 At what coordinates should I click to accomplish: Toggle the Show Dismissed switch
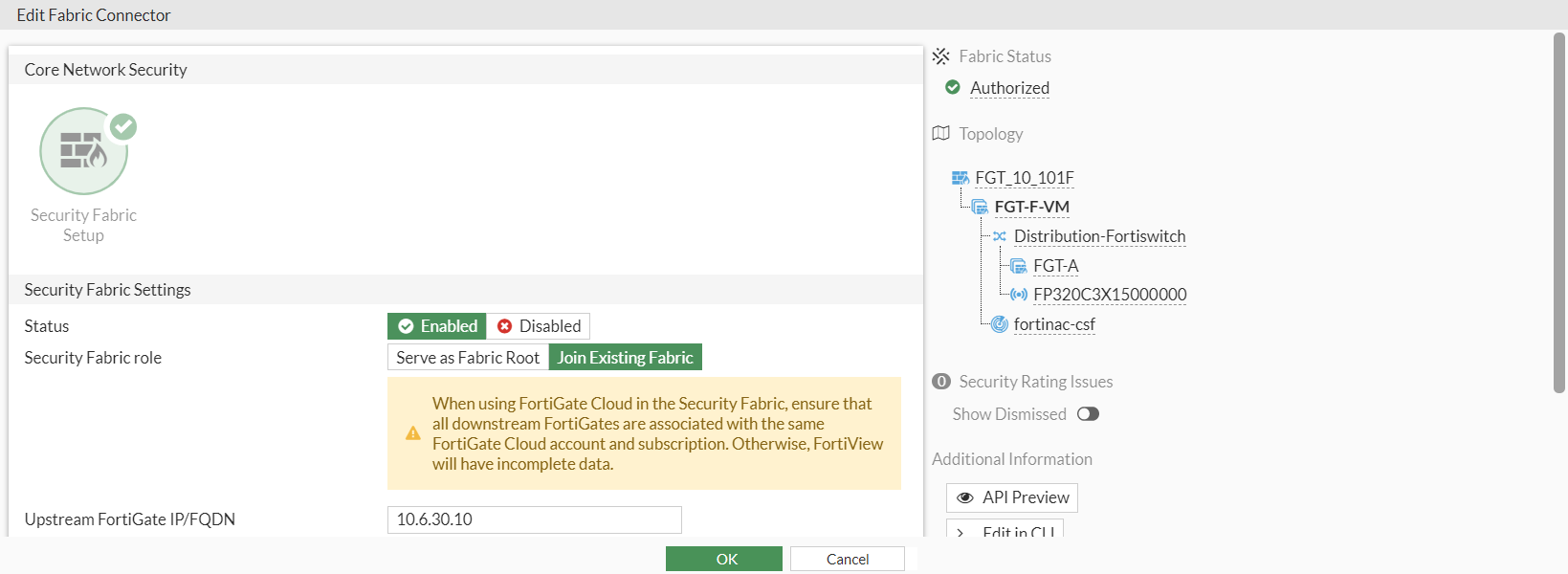coord(1088,414)
